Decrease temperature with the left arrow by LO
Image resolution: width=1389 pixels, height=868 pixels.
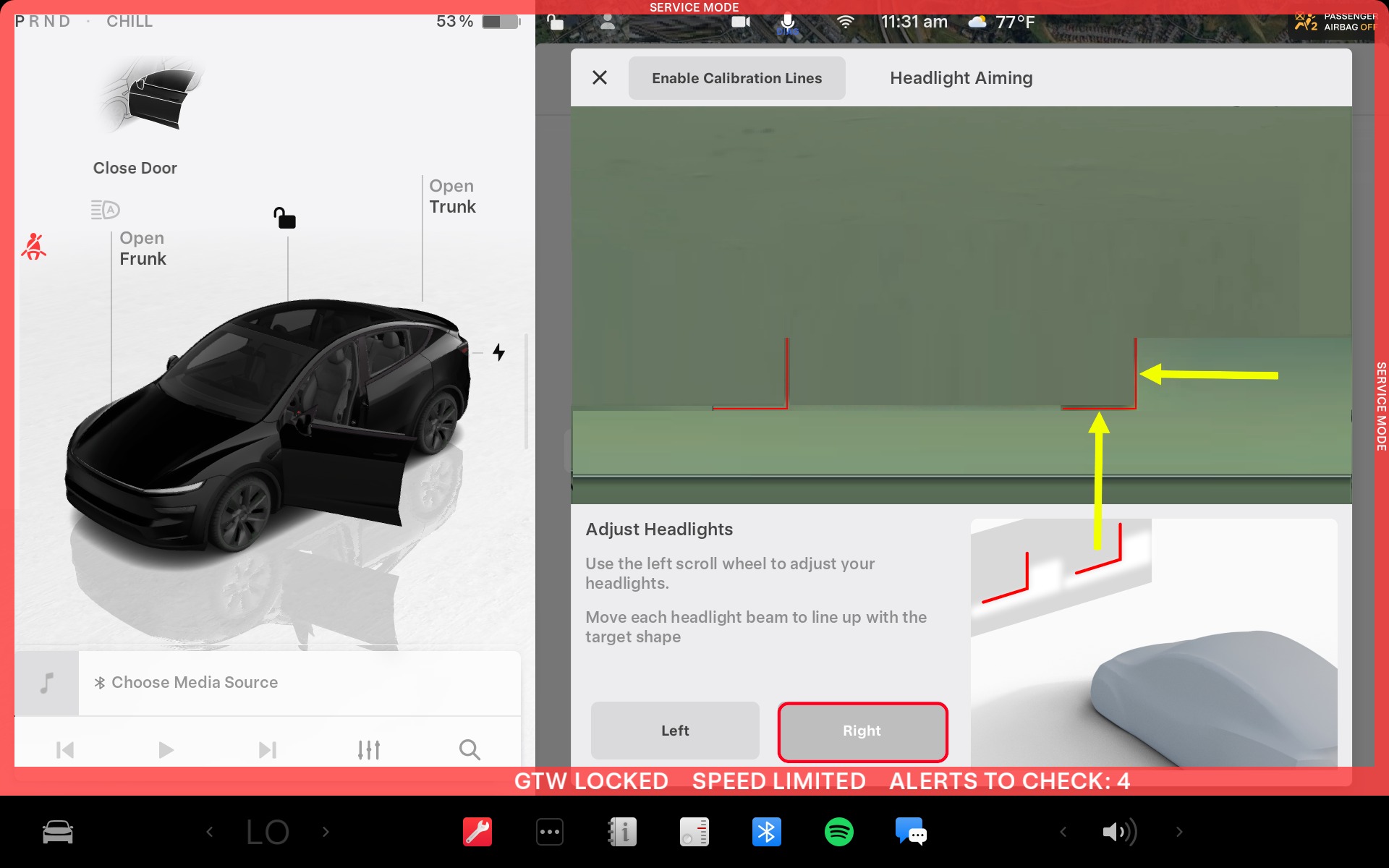pos(210,832)
